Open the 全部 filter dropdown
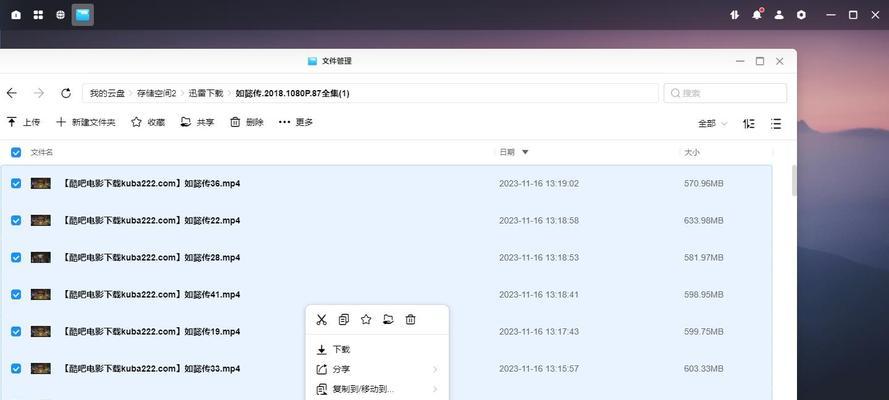 (x=712, y=124)
